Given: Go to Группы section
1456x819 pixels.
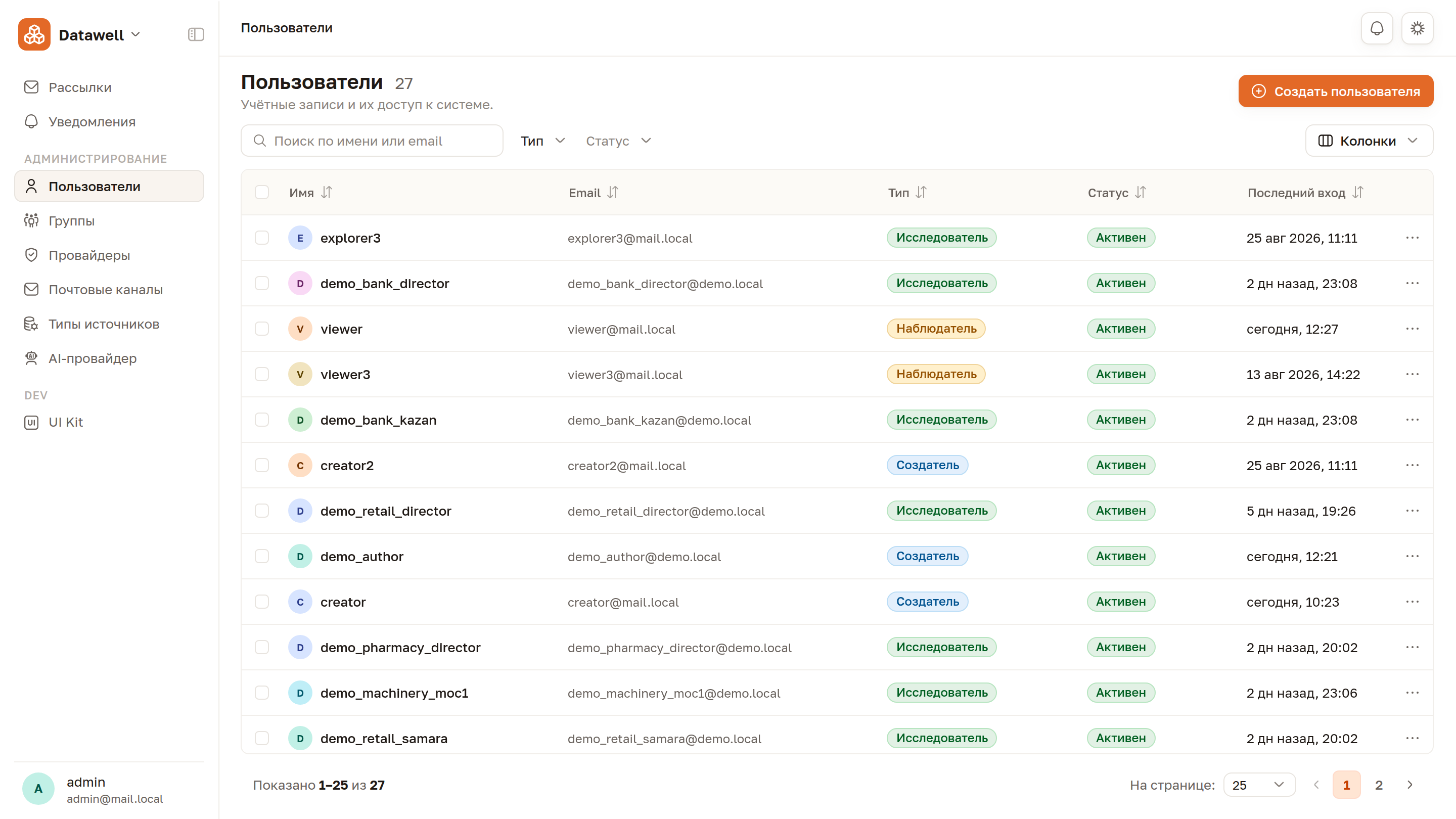Looking at the screenshot, I should tap(109, 221).
